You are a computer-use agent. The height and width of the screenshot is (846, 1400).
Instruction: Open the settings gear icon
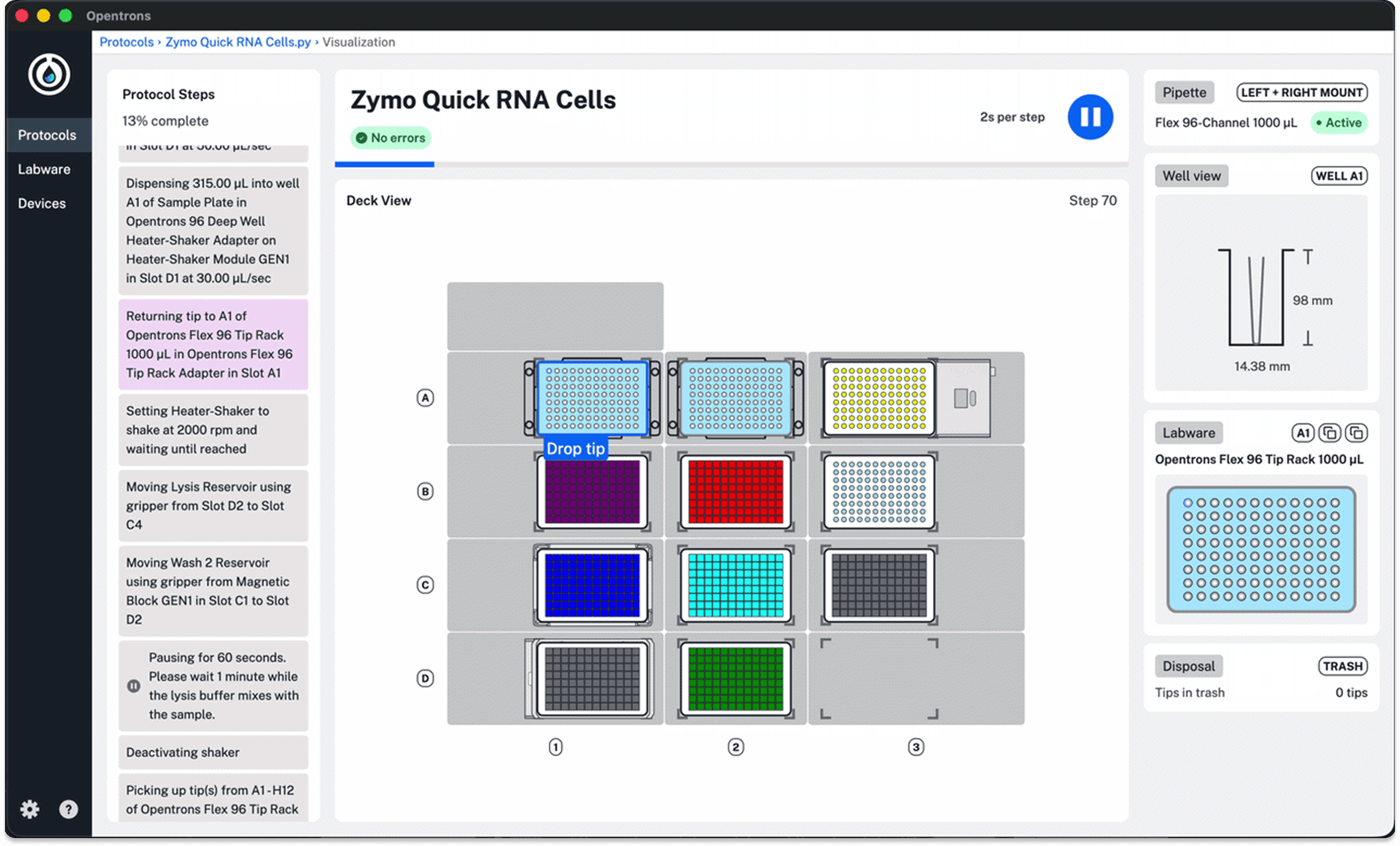[30, 809]
